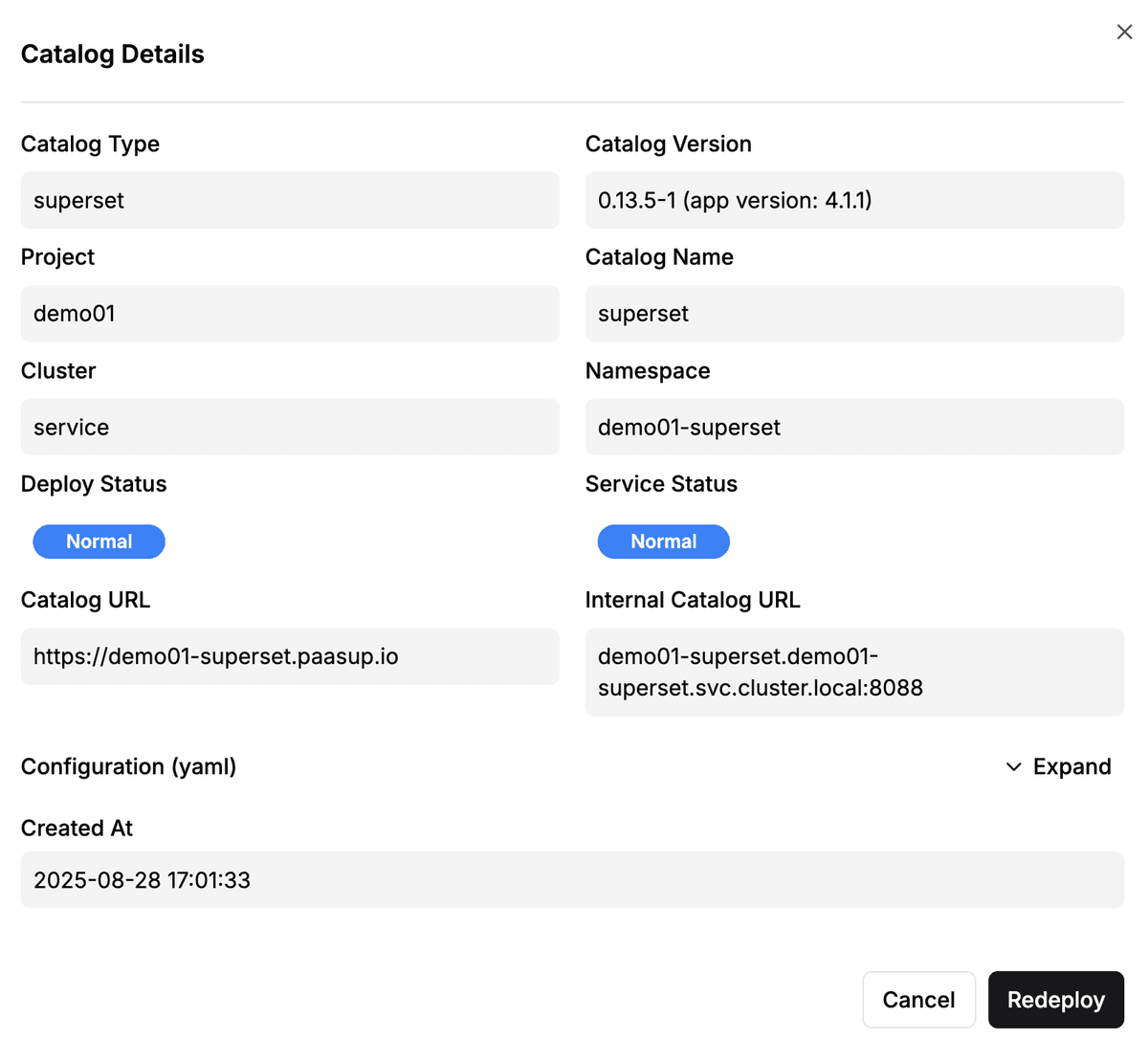Click the Deploy Status label
Screen dimensions: 1148x1039
tap(94, 484)
